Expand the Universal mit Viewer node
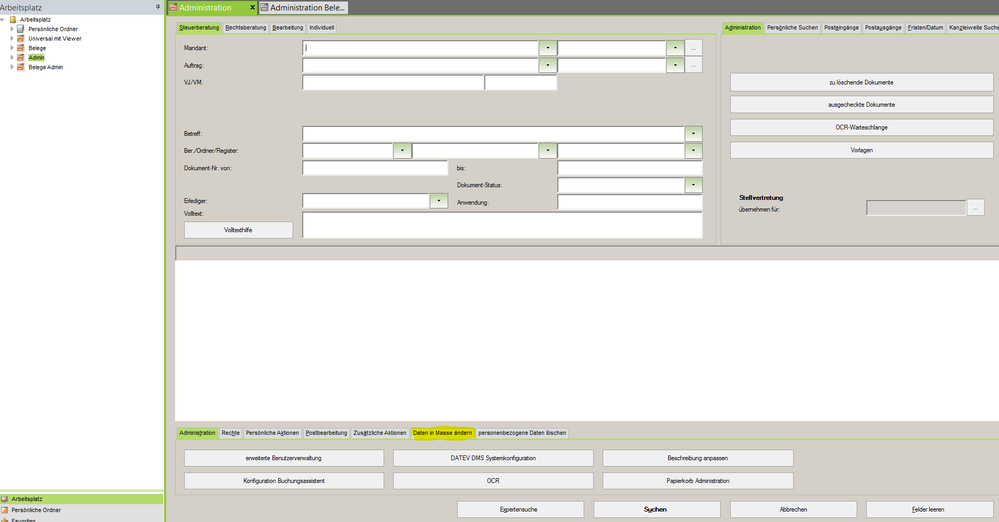 (x=11, y=38)
